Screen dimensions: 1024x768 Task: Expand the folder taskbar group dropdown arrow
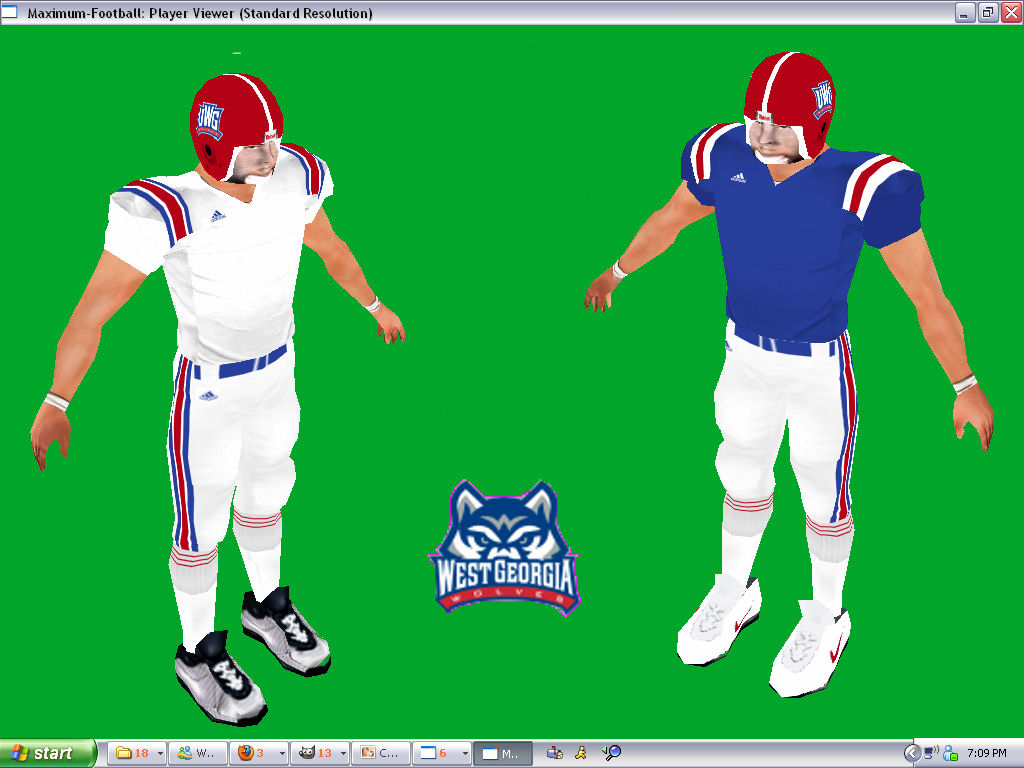tap(160, 753)
